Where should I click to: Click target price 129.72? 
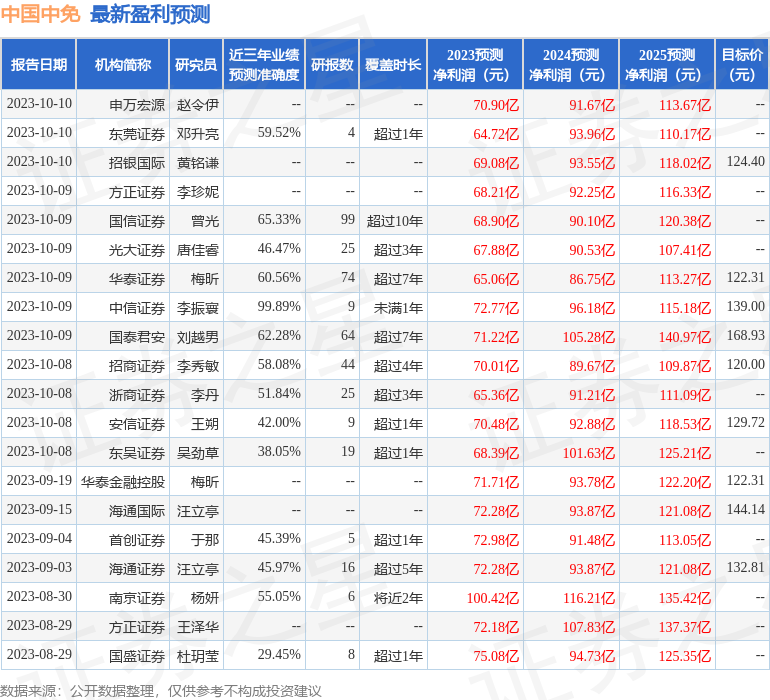point(745,422)
